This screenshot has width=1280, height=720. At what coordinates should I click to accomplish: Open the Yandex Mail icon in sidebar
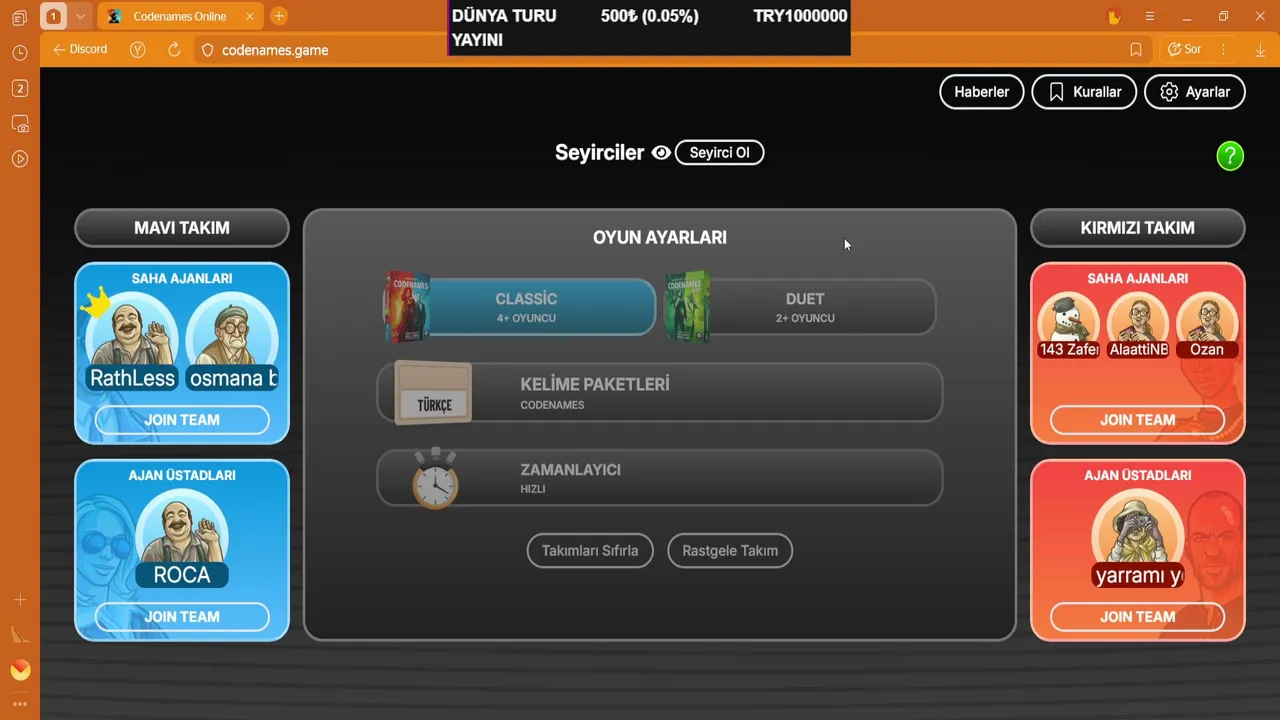(19, 670)
